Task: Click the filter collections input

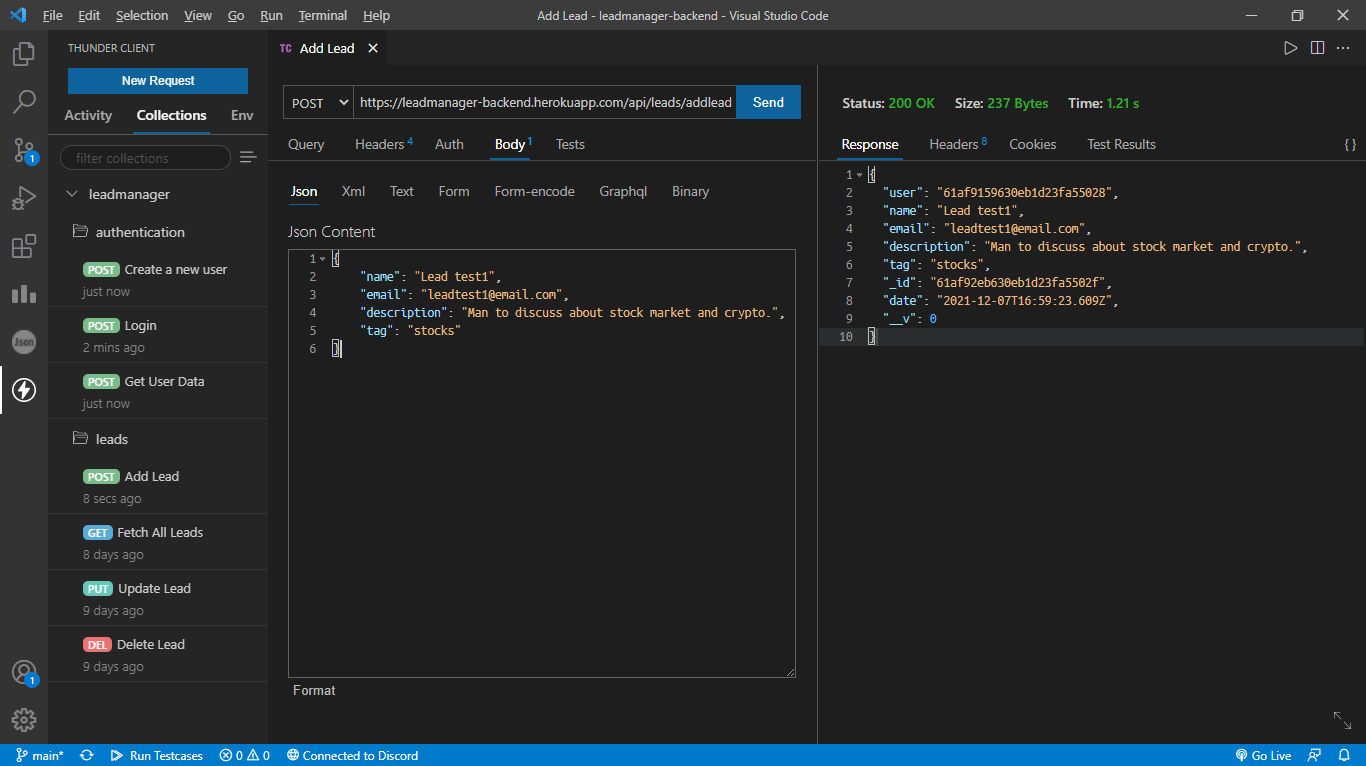Action: (145, 158)
